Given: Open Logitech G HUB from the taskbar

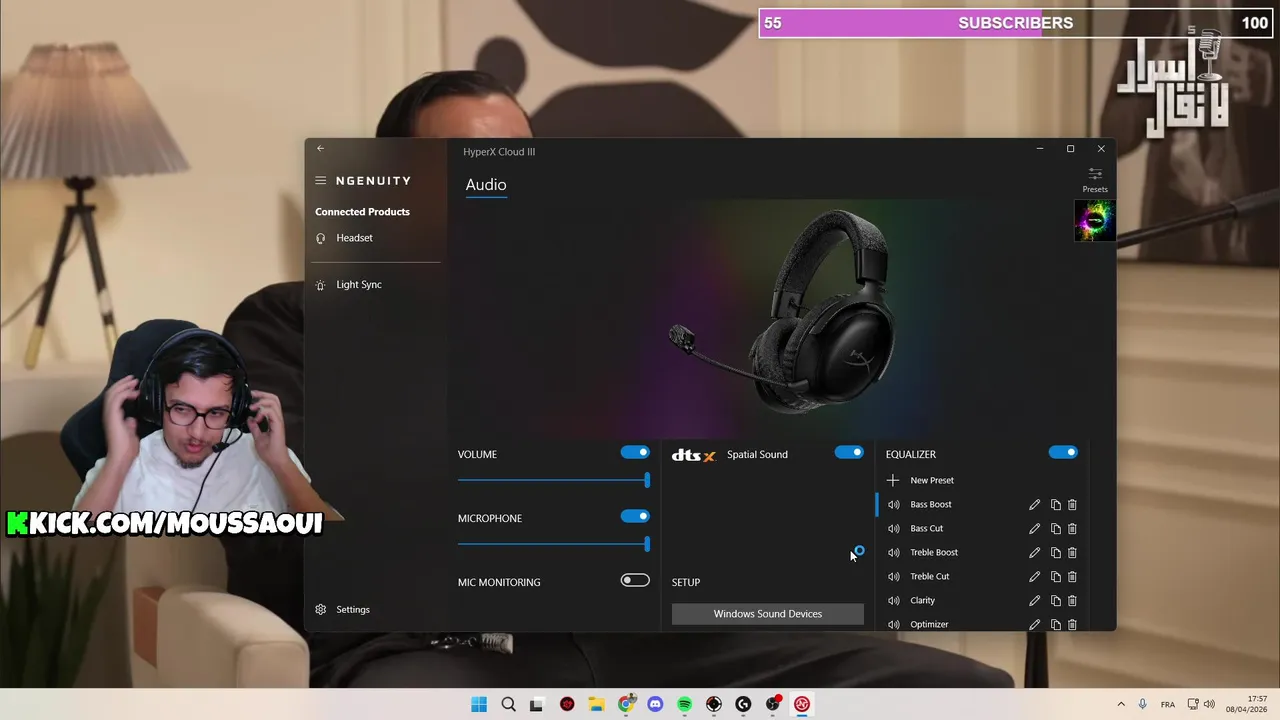Looking at the screenshot, I should [743, 704].
